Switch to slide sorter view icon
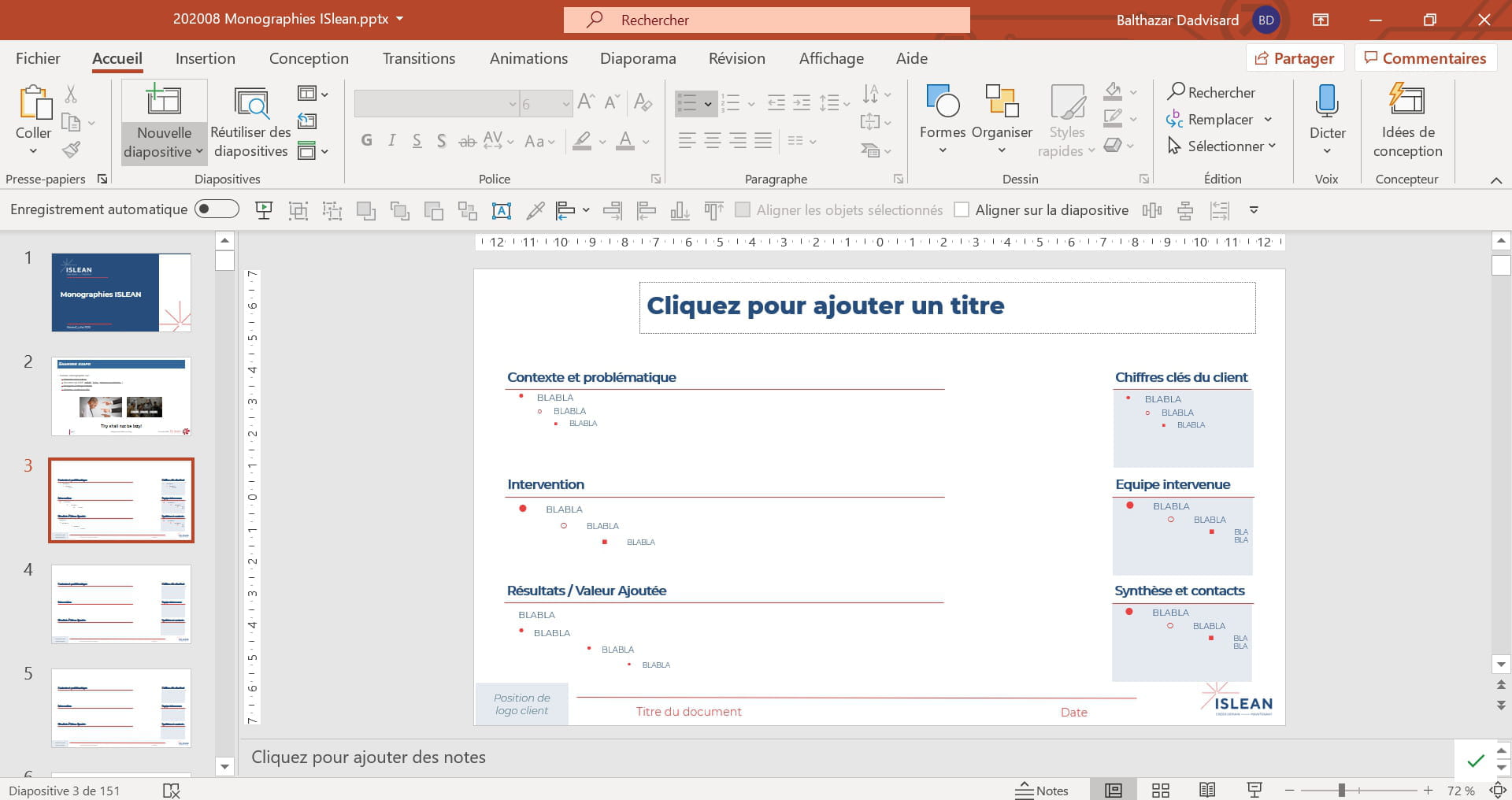 pyautogui.click(x=1160, y=790)
